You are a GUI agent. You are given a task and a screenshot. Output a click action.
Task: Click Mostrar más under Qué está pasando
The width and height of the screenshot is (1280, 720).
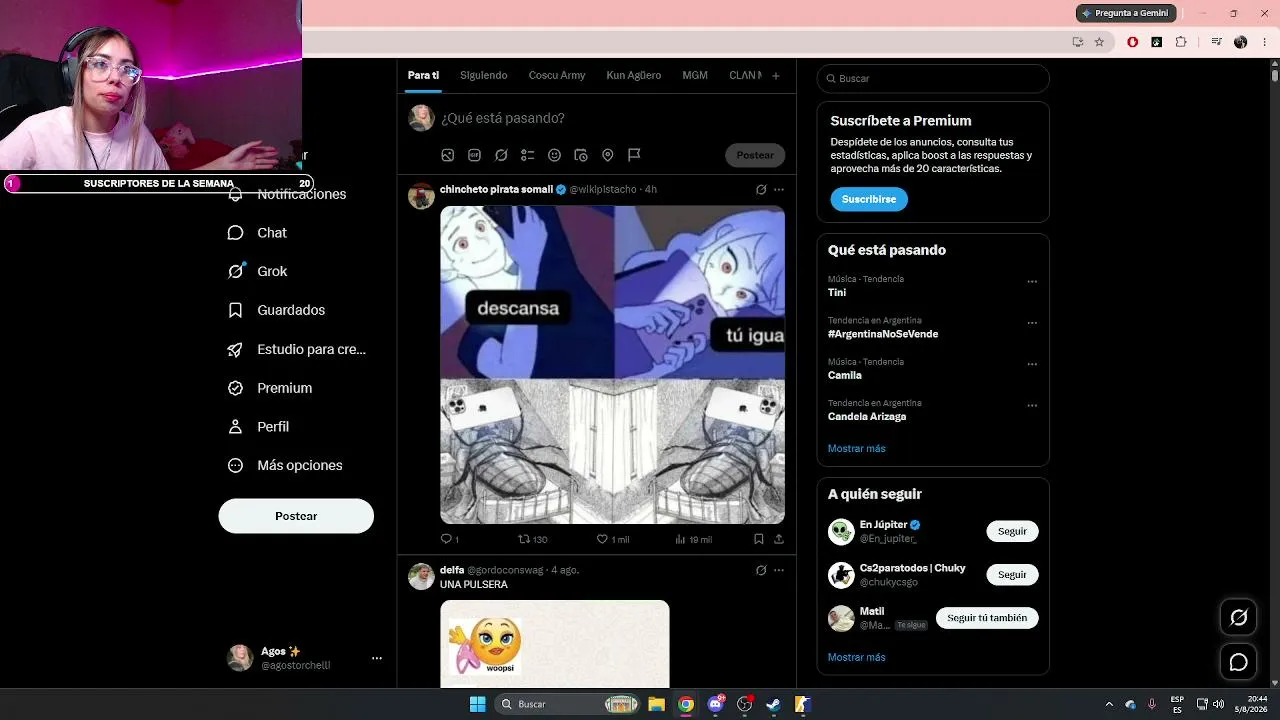click(857, 448)
